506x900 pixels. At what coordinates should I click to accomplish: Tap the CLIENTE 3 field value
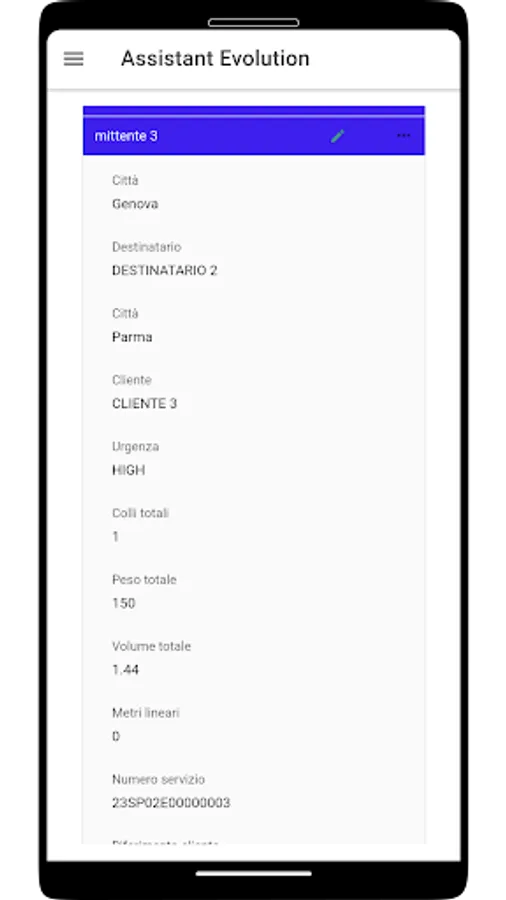click(145, 404)
